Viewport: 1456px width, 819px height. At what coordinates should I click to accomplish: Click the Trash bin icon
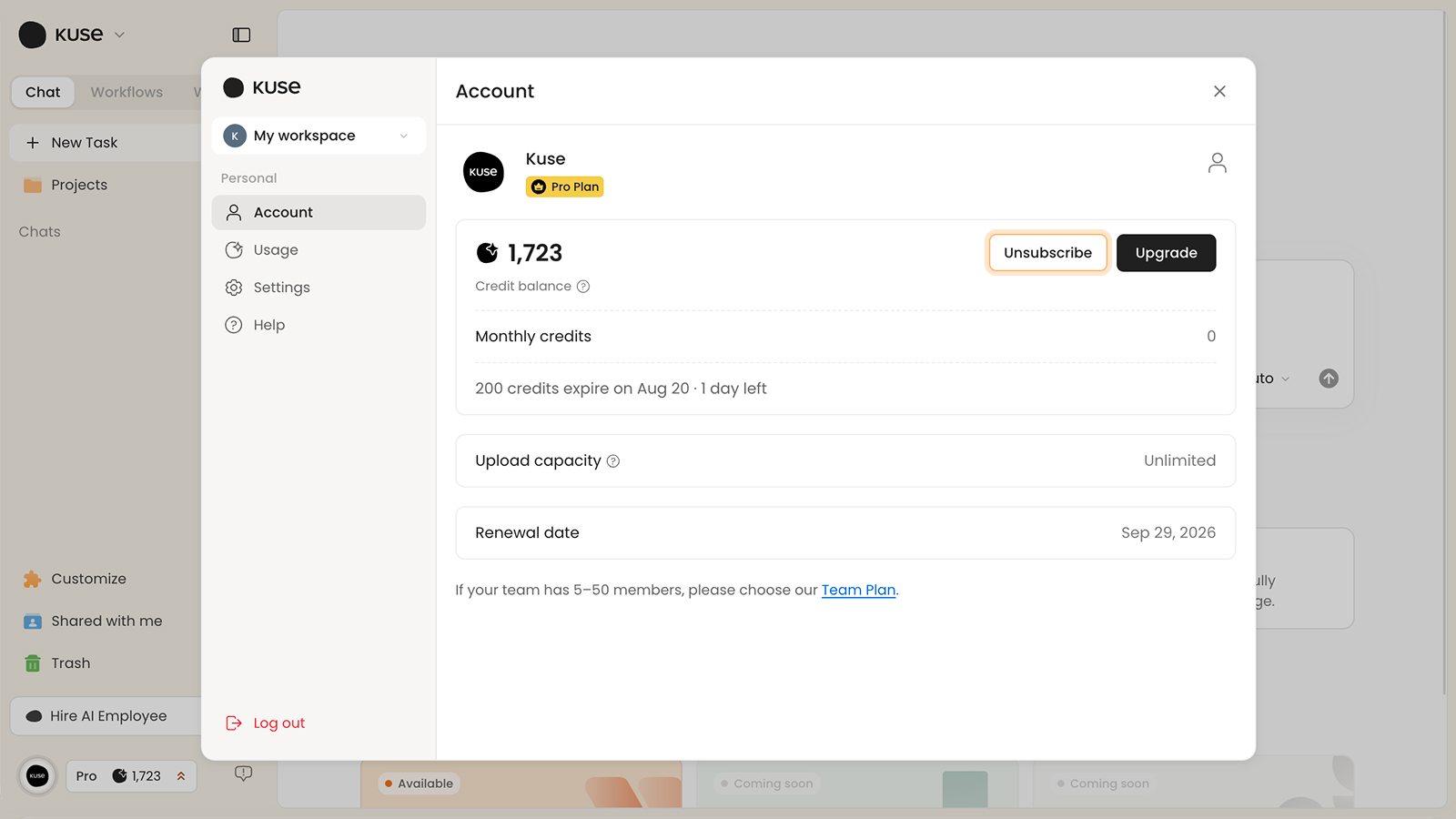[33, 663]
